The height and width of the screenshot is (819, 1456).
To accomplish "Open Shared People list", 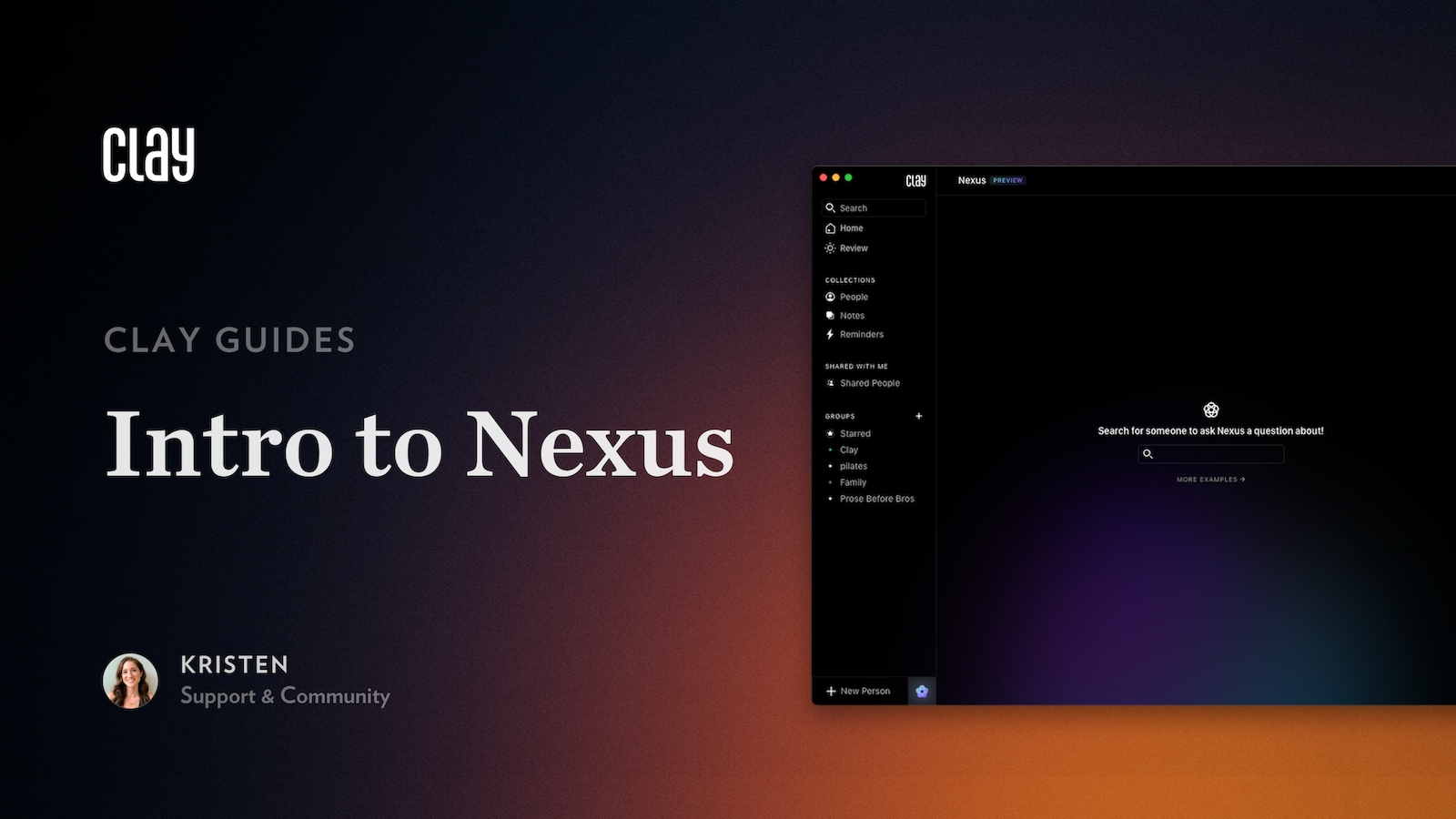I will 868,383.
